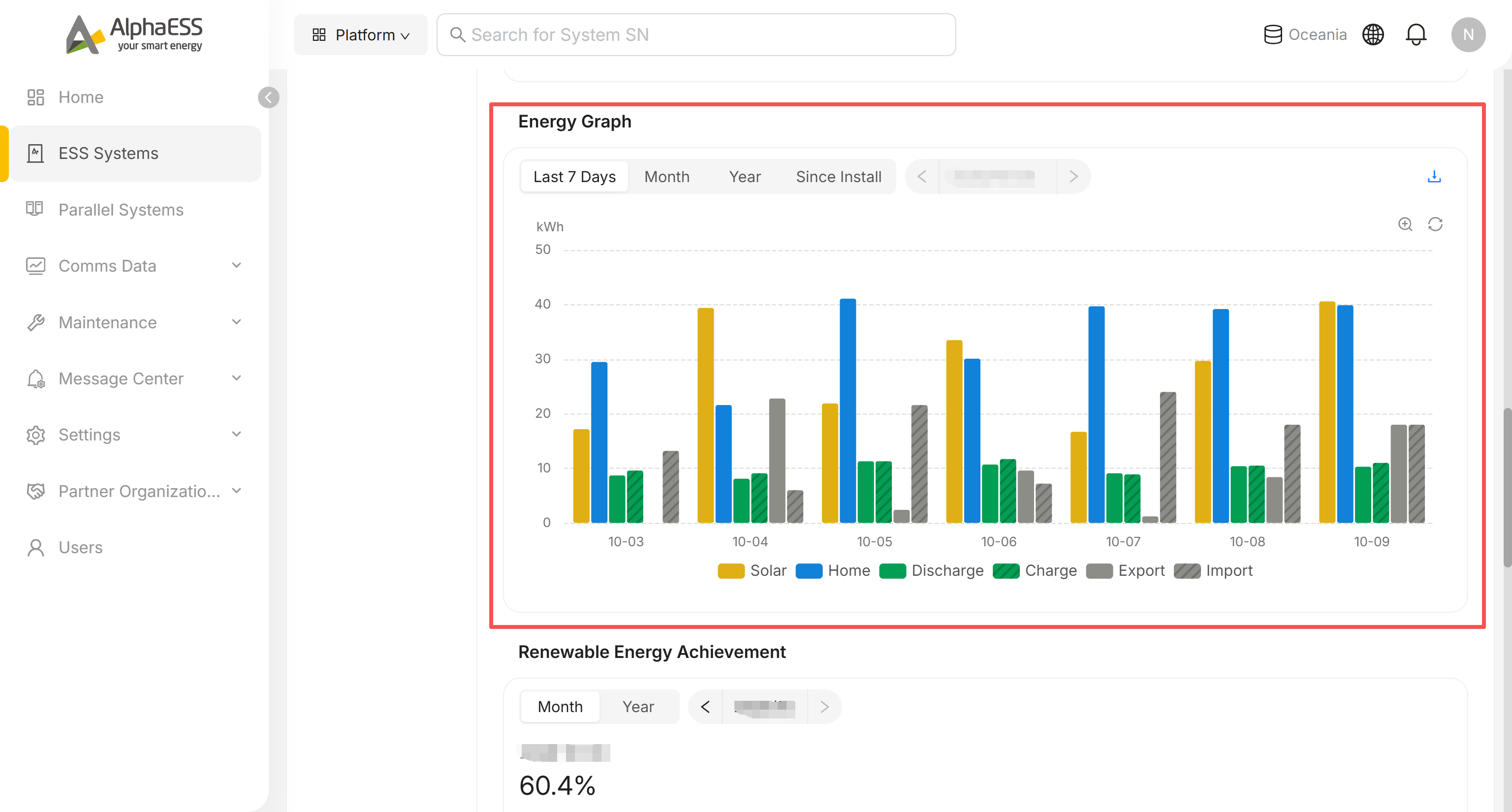Open the user avatar N menu
1512x812 pixels.
tap(1468, 34)
